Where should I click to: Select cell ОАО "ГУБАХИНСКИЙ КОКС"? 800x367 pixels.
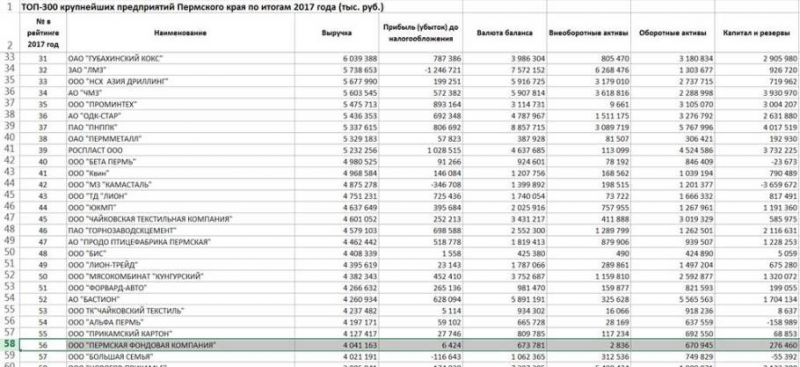click(180, 58)
